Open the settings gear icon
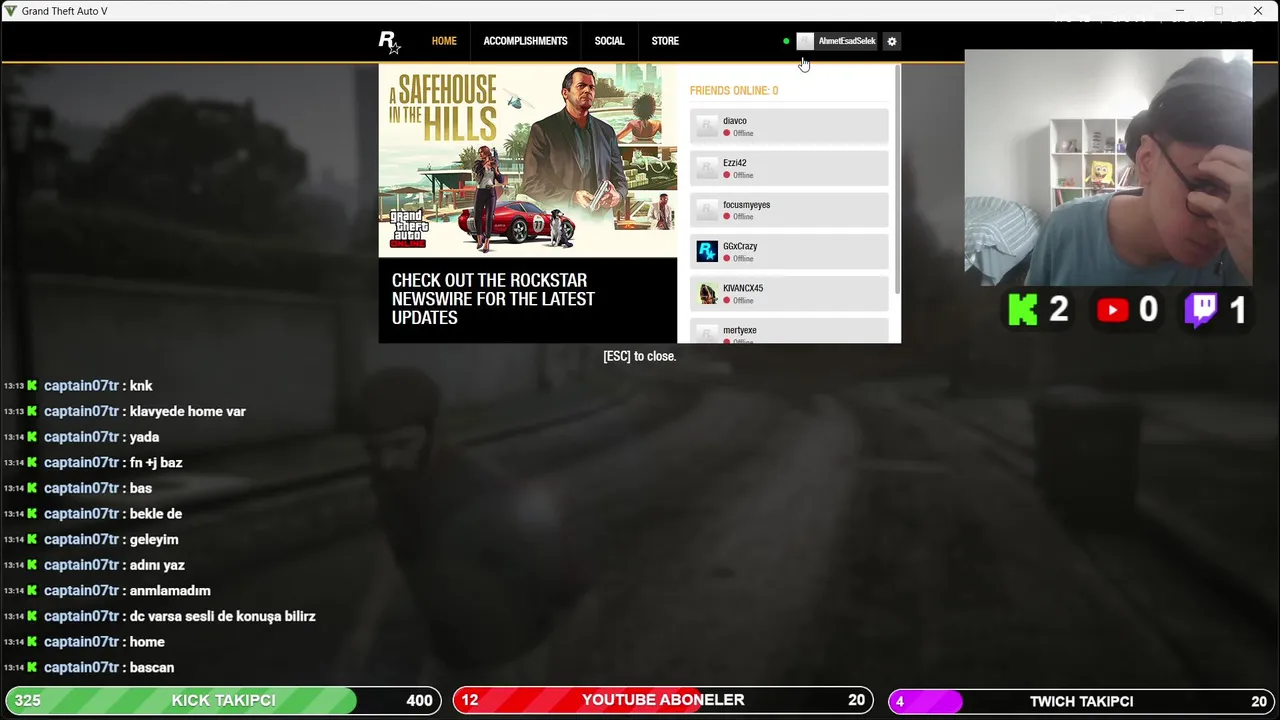 [x=892, y=41]
